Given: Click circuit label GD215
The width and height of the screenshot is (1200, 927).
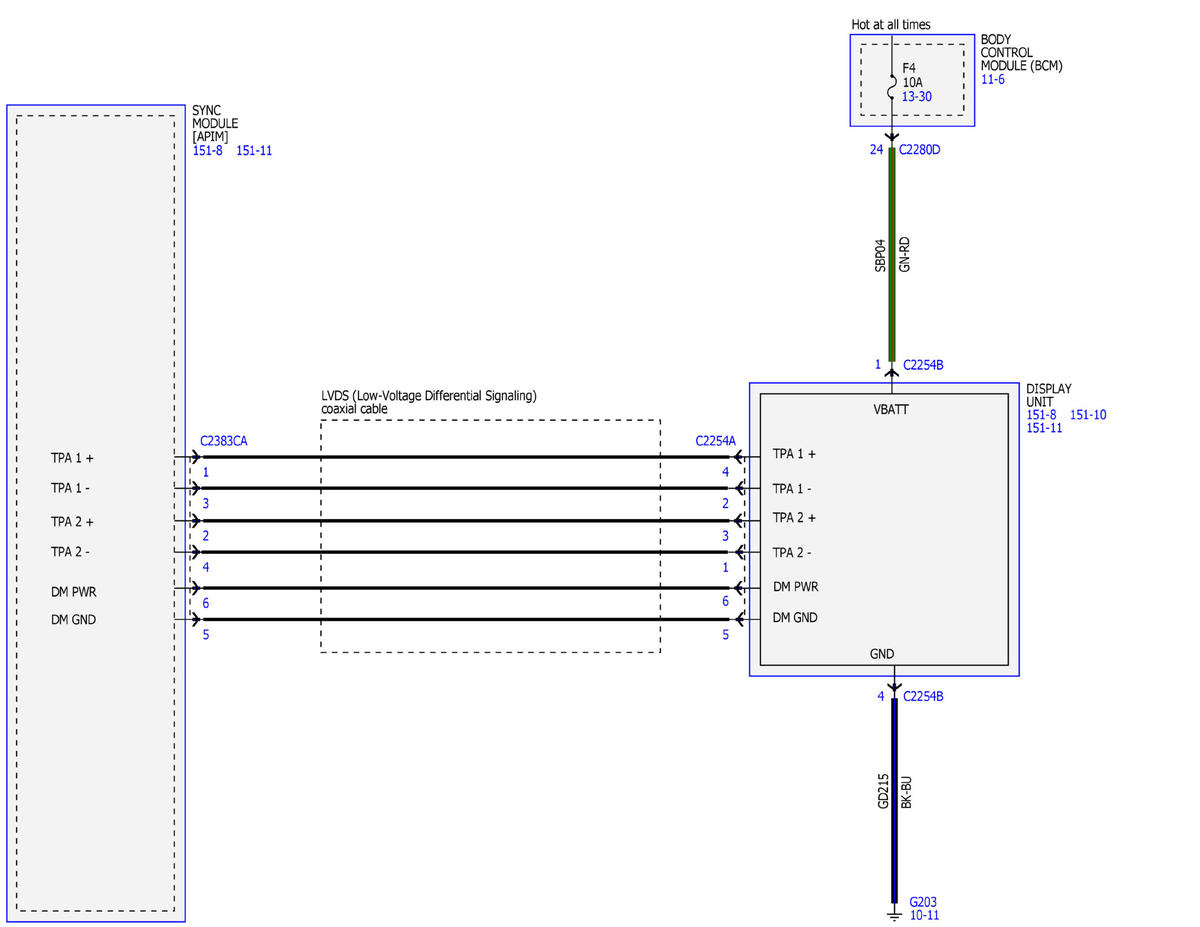Looking at the screenshot, I should (x=883, y=791).
